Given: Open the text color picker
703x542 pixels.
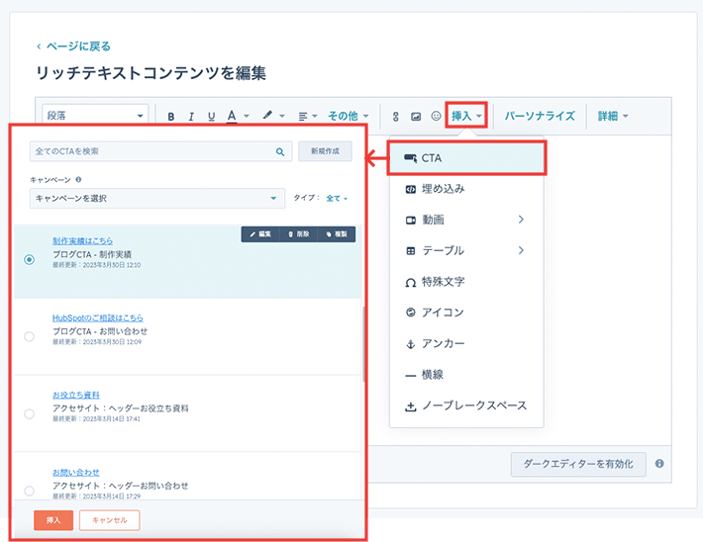Looking at the screenshot, I should point(237,116).
